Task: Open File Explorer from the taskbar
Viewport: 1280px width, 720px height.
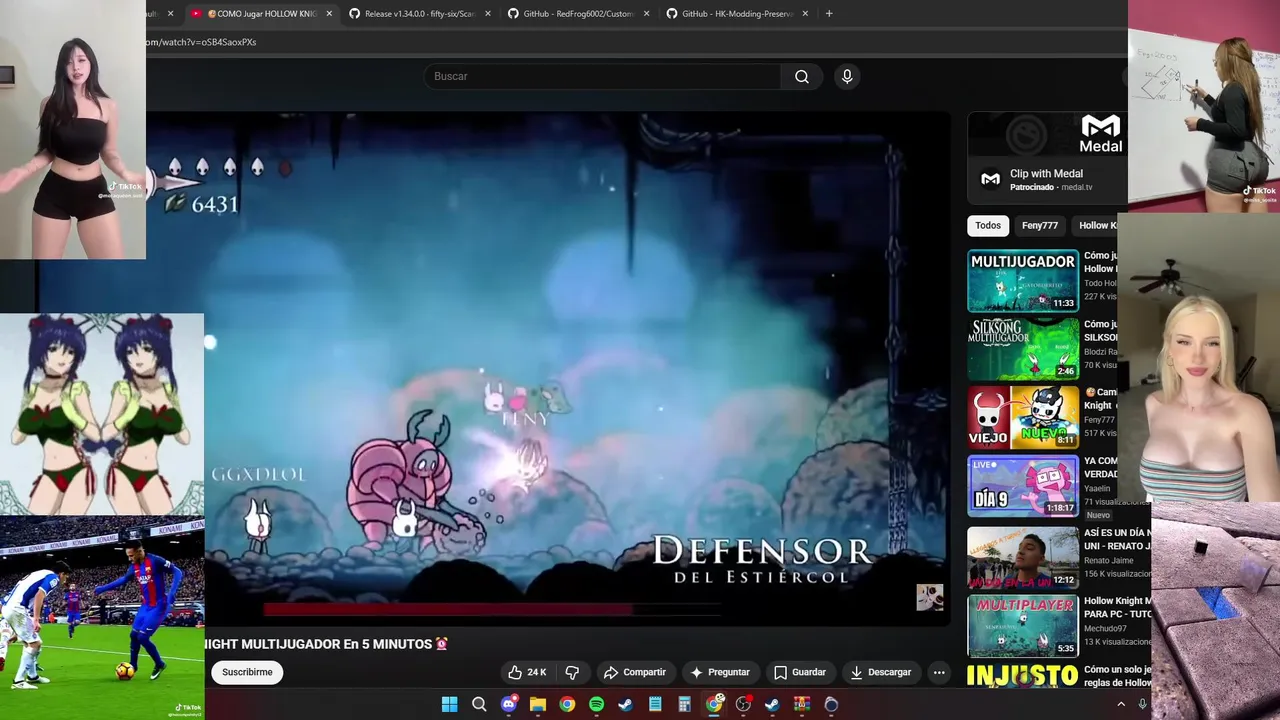Action: click(538, 704)
